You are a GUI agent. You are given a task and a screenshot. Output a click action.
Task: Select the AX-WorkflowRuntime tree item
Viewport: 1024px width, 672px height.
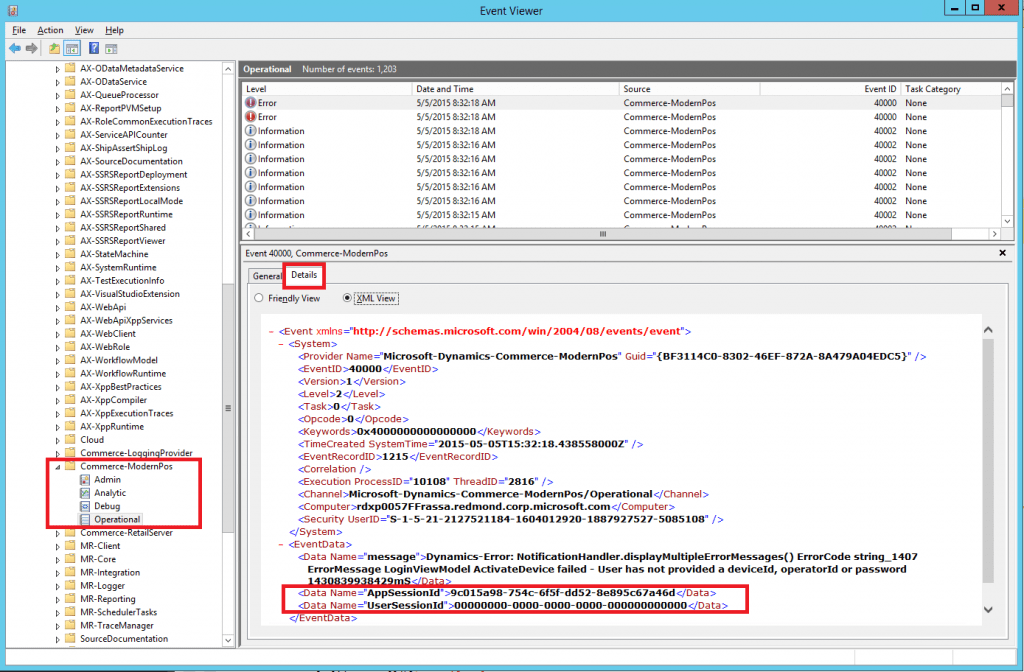pyautogui.click(x=123, y=374)
